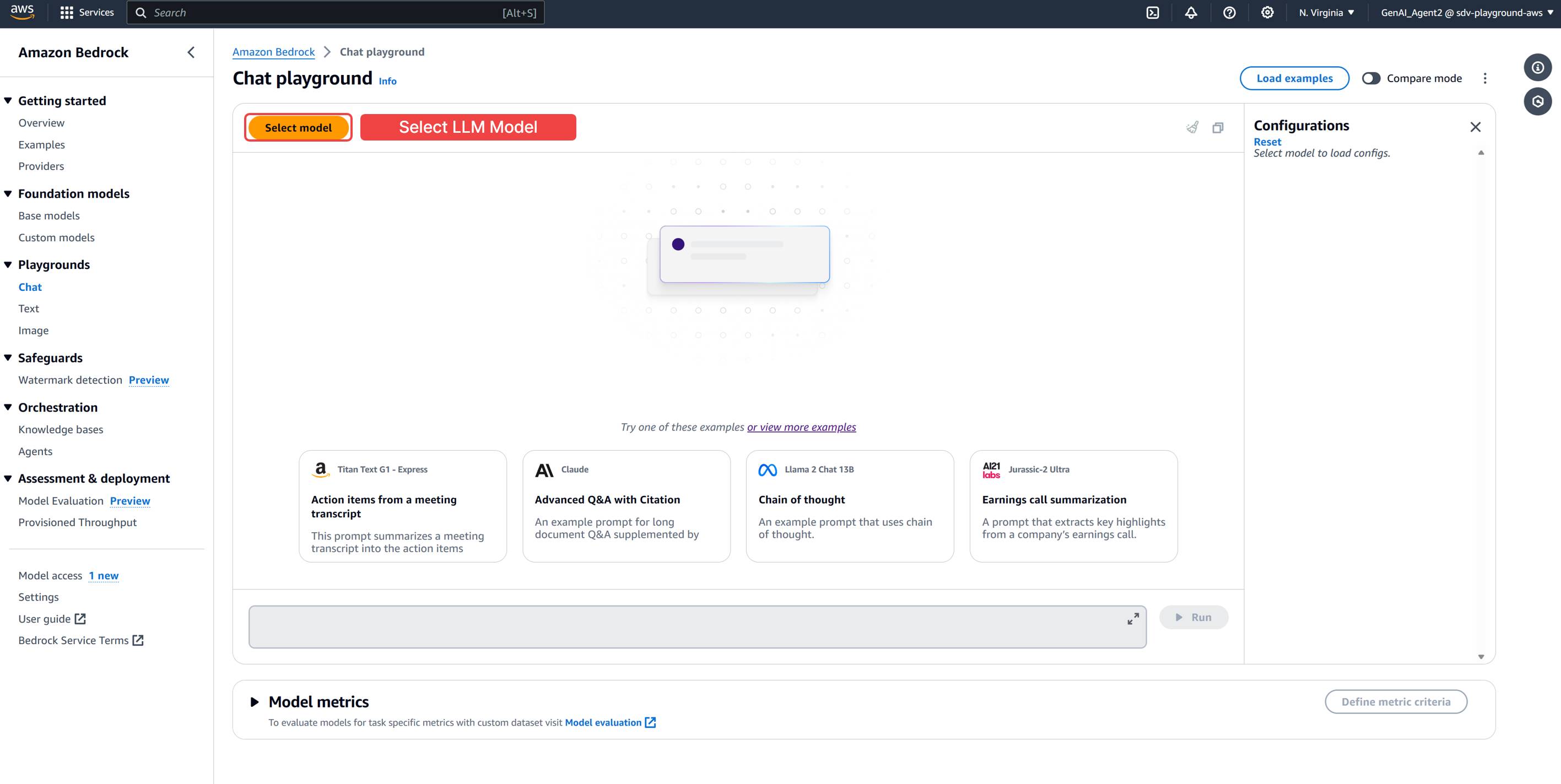Click Define metric criteria button

tap(1396, 701)
